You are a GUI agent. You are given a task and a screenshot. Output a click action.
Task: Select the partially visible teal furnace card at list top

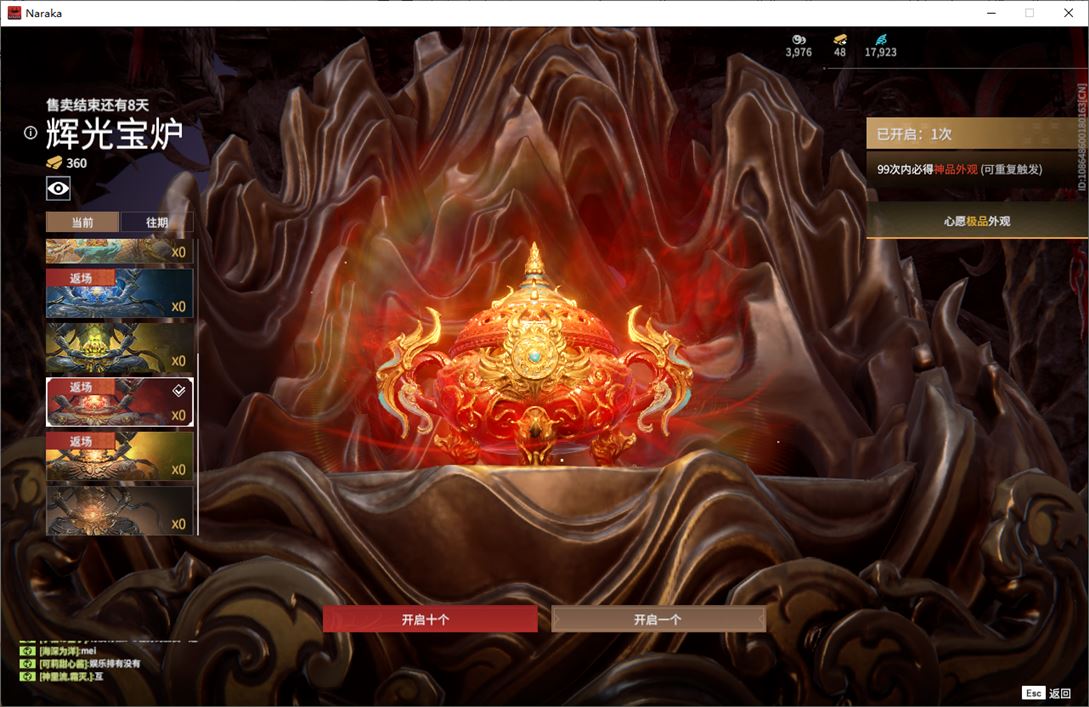pos(119,251)
